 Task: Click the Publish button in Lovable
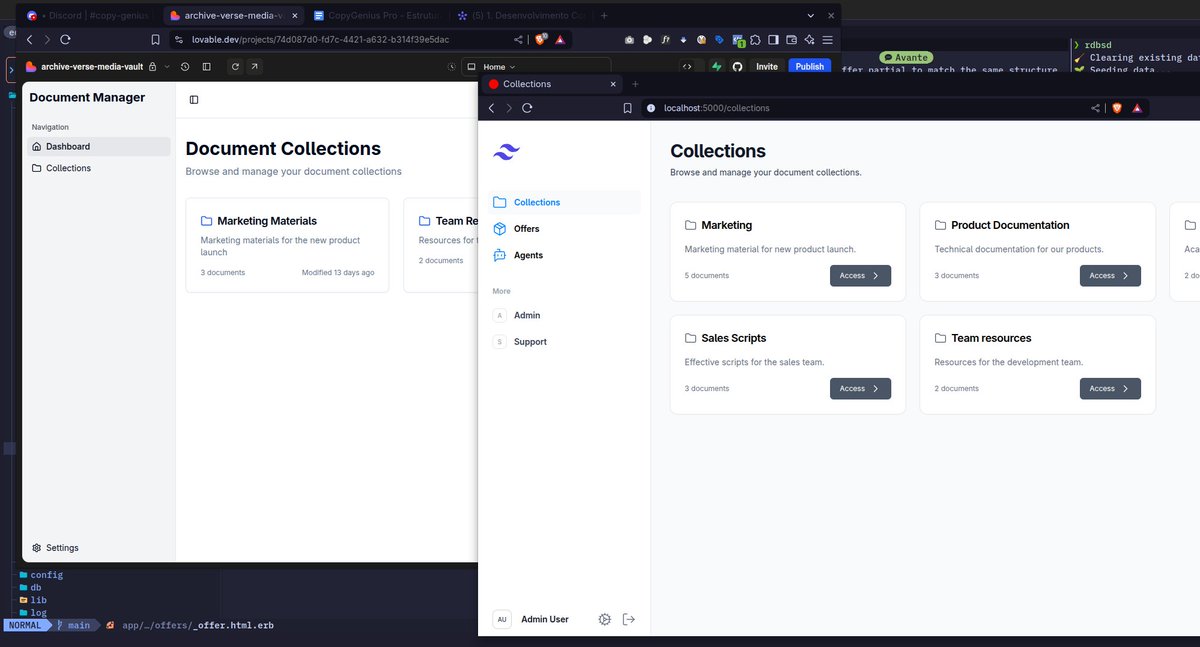coord(810,66)
